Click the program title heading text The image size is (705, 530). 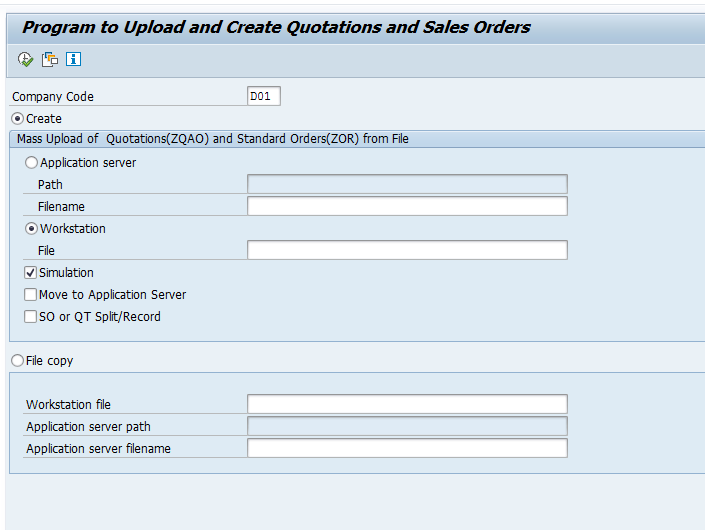pyautogui.click(x=276, y=27)
